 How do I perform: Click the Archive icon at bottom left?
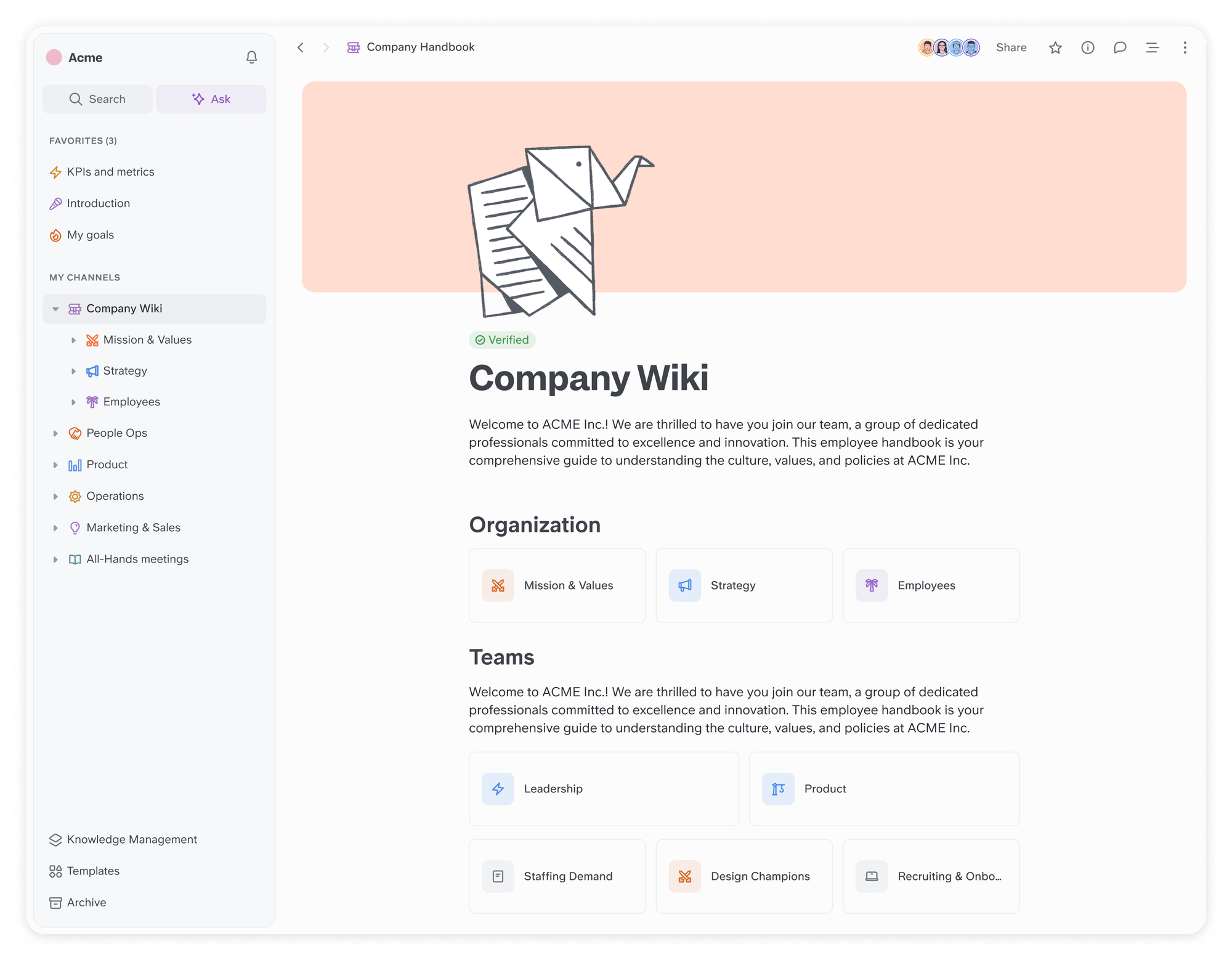pyautogui.click(x=55, y=903)
